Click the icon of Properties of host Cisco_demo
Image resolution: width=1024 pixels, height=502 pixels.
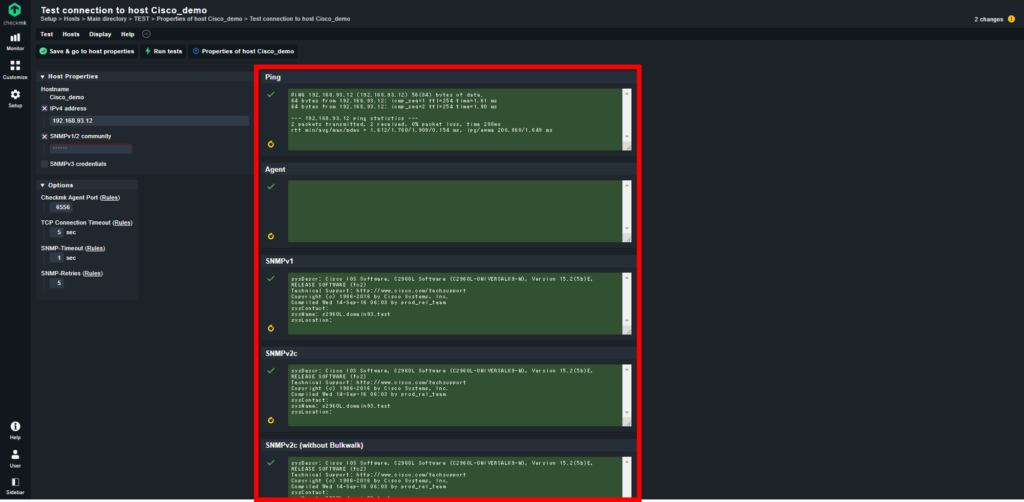(x=196, y=51)
